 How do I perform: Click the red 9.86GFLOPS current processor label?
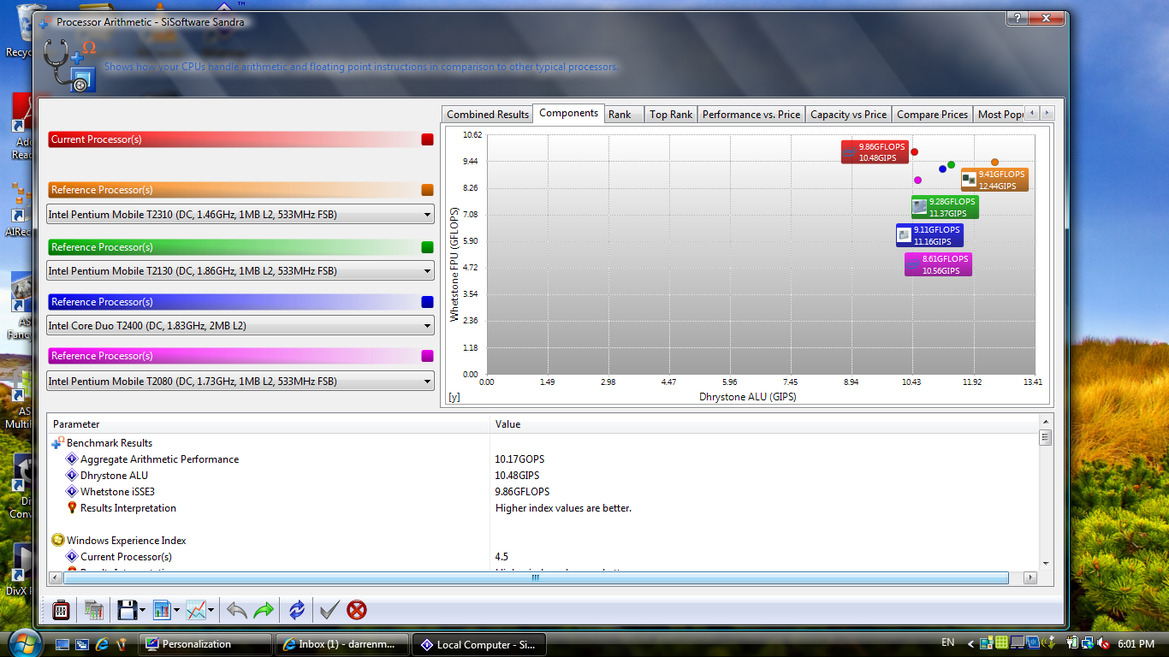(875, 152)
